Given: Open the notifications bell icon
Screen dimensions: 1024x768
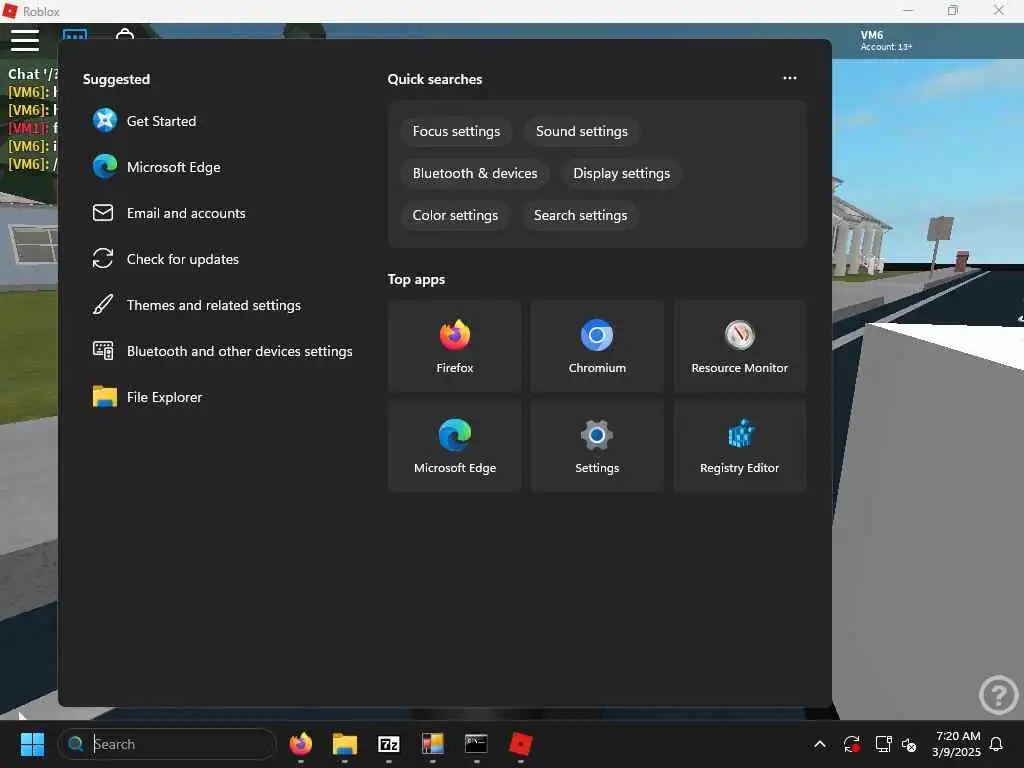Looking at the screenshot, I should tap(997, 744).
